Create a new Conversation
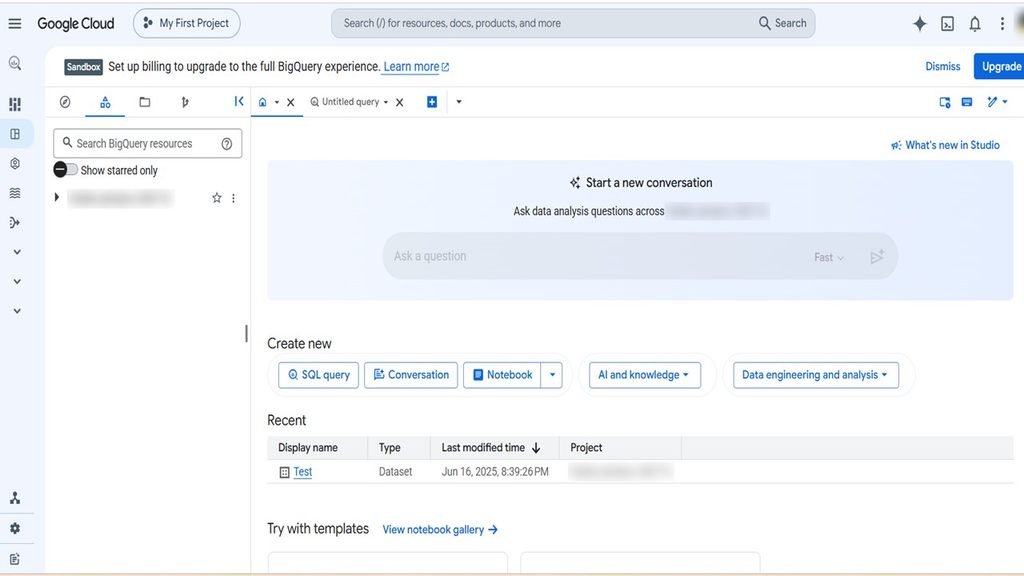The height and width of the screenshot is (576, 1024). [x=411, y=375]
